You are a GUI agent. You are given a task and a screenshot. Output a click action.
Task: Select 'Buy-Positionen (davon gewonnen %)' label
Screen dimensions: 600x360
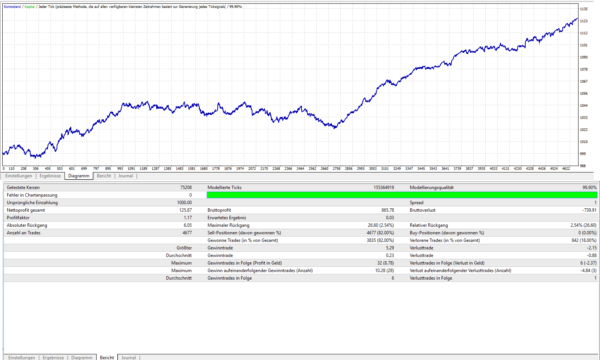click(x=447, y=233)
